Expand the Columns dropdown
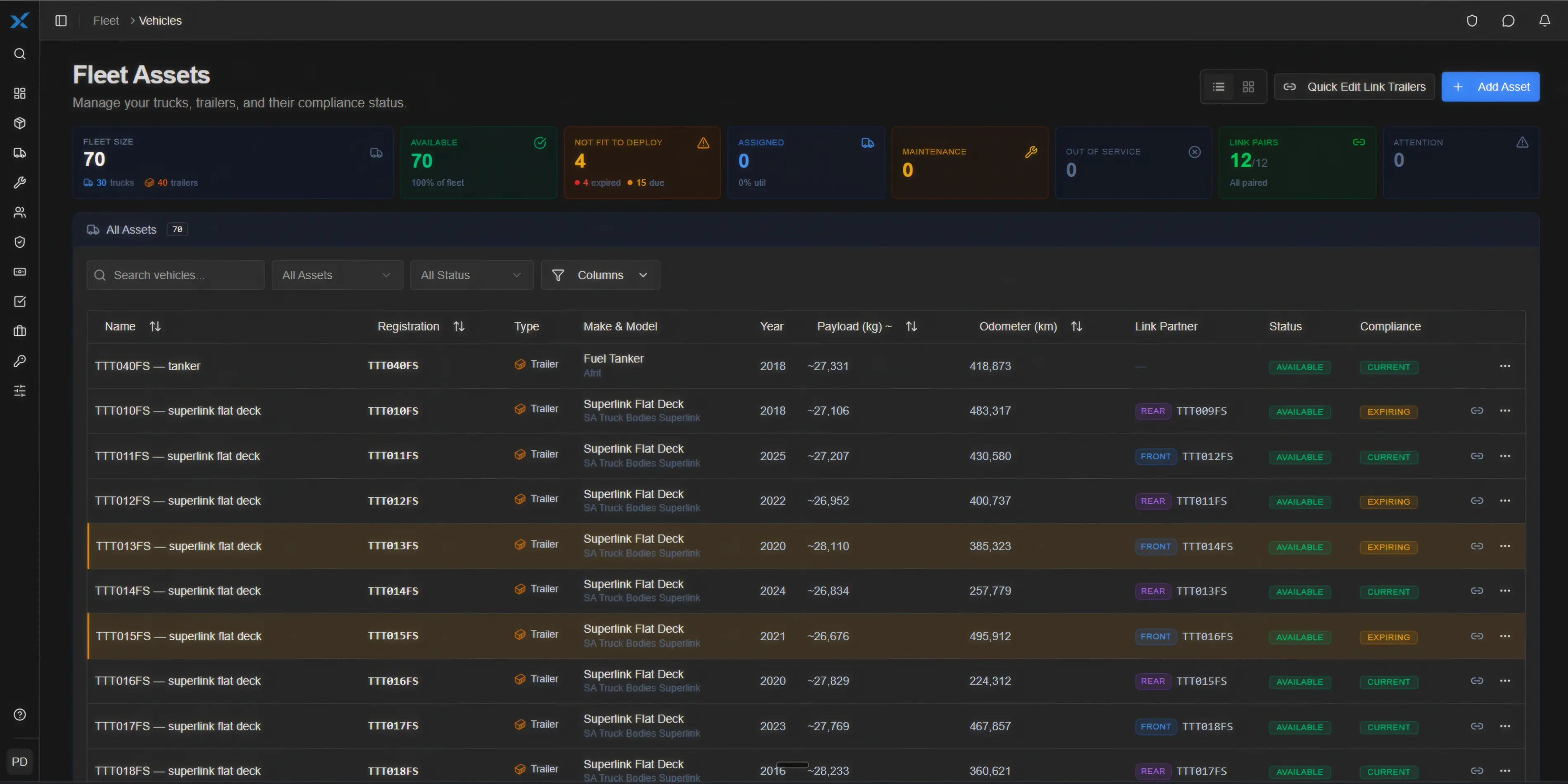 pyautogui.click(x=600, y=276)
